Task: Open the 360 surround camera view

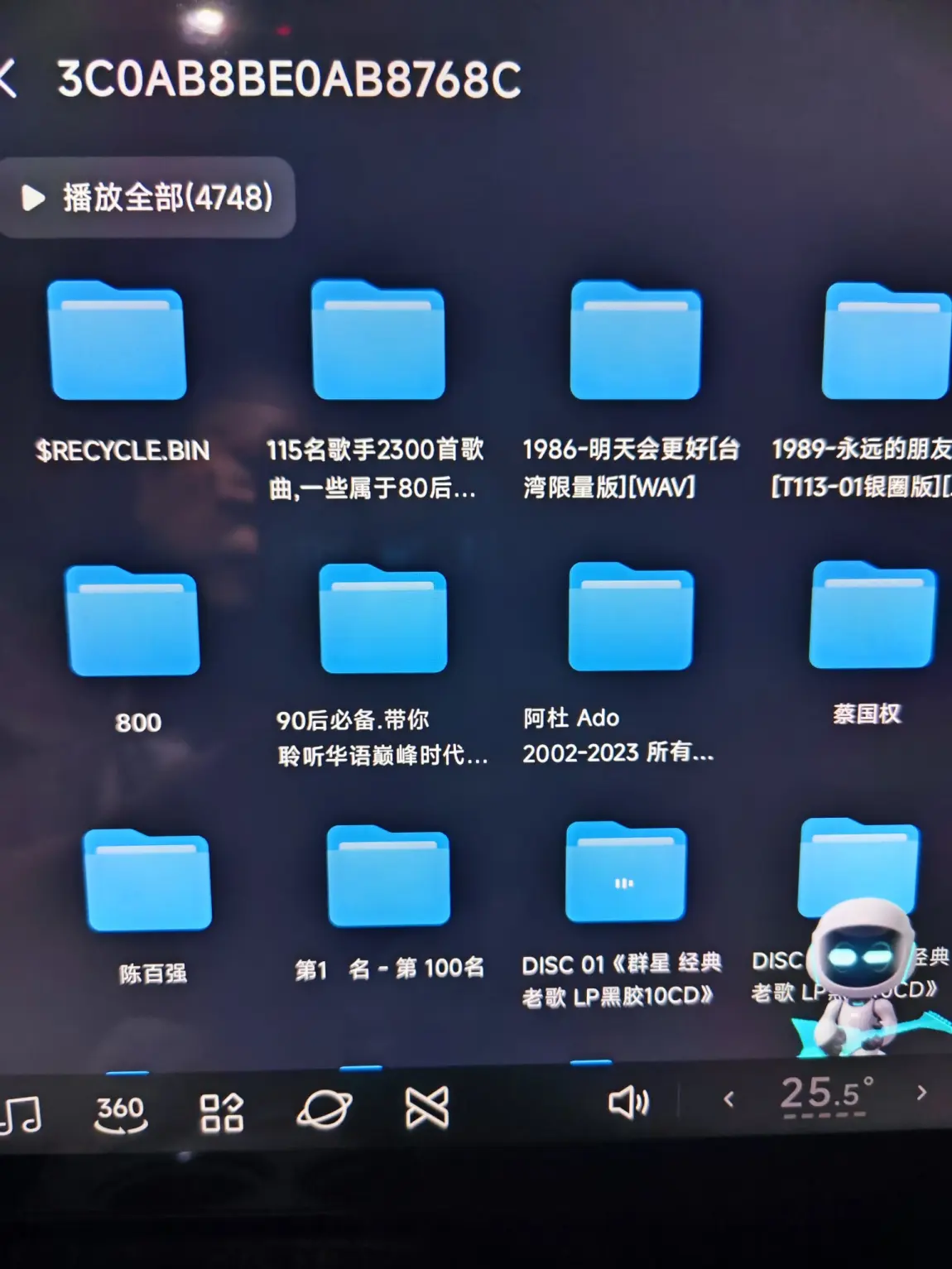Action: coord(121,1112)
